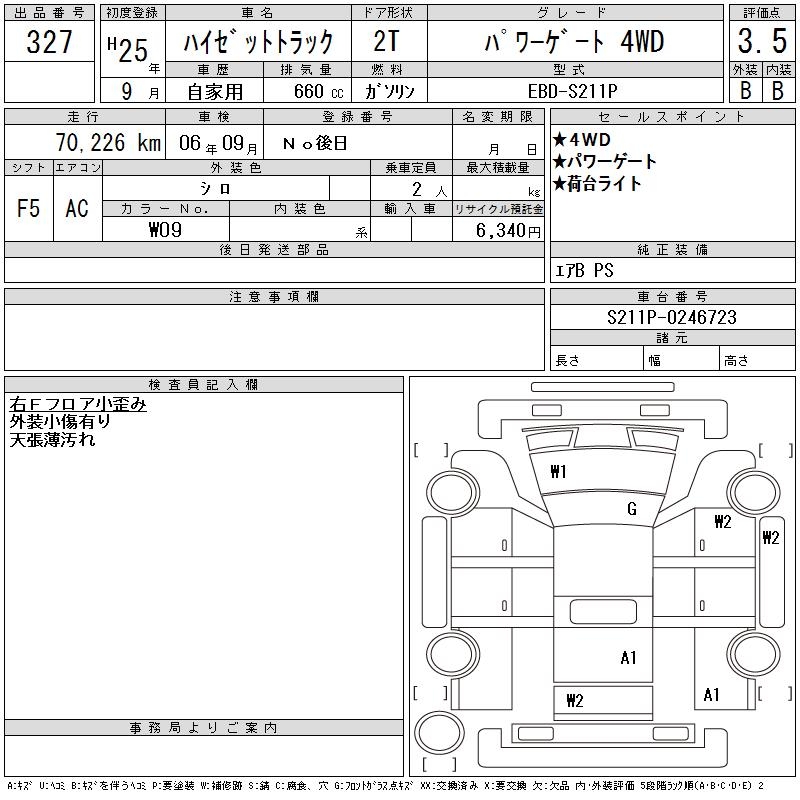The height and width of the screenshot is (800, 800).
Task: Click chassis number S211P-0246723
Action: [672, 317]
